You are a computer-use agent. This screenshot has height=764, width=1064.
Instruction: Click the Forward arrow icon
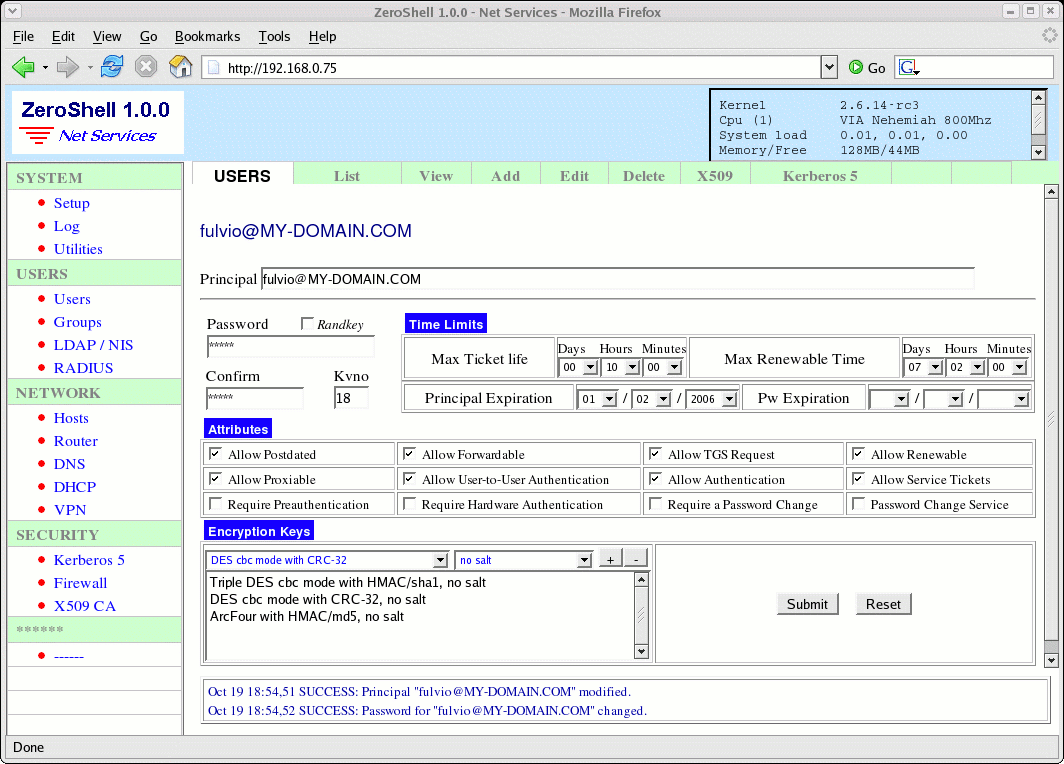(67, 67)
